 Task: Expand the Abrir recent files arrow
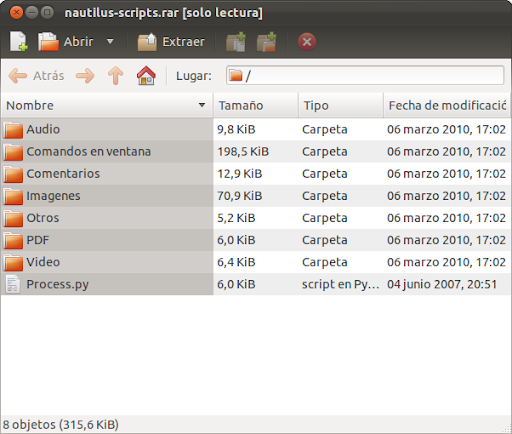point(110,42)
